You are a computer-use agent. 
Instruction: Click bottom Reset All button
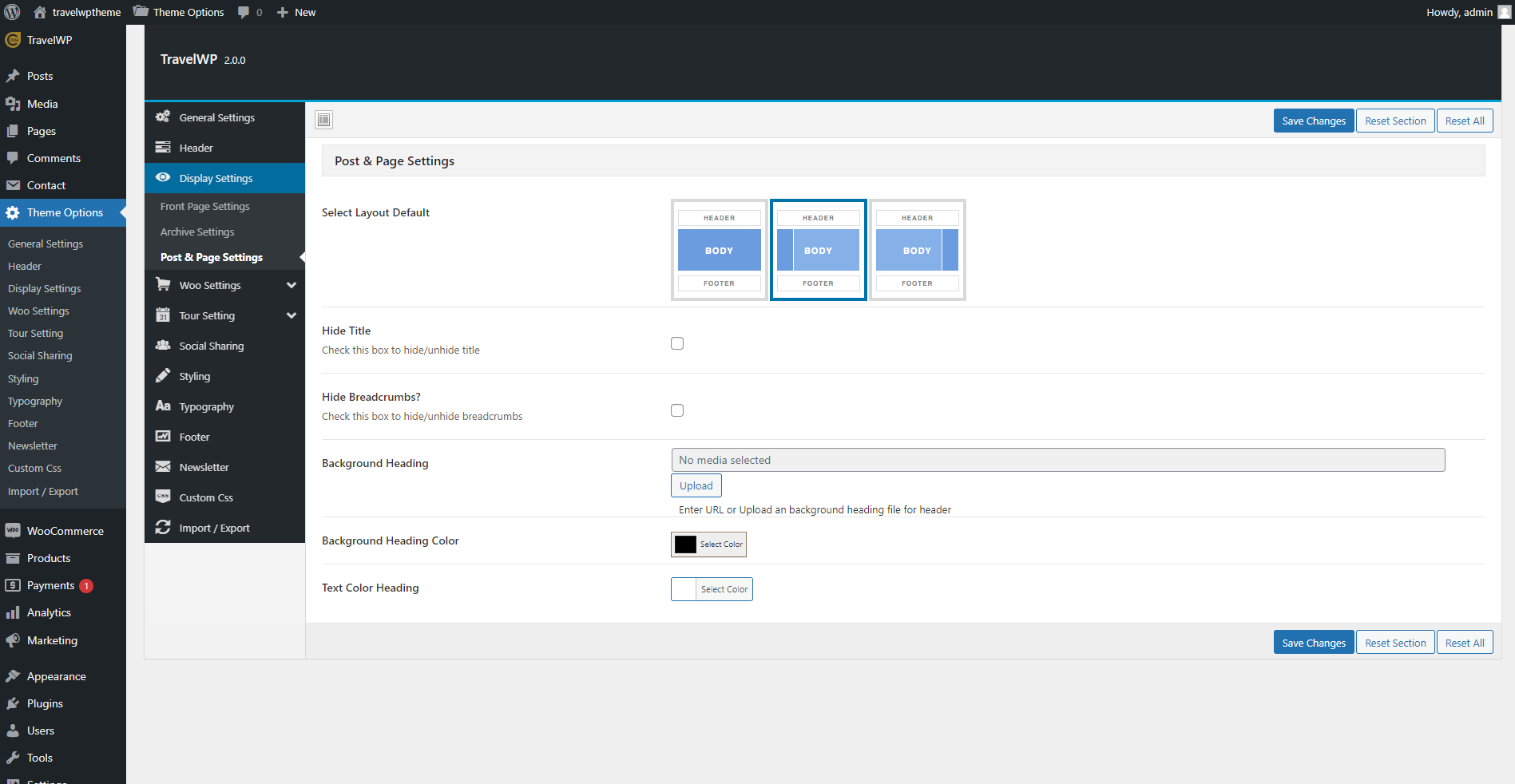coord(1465,643)
